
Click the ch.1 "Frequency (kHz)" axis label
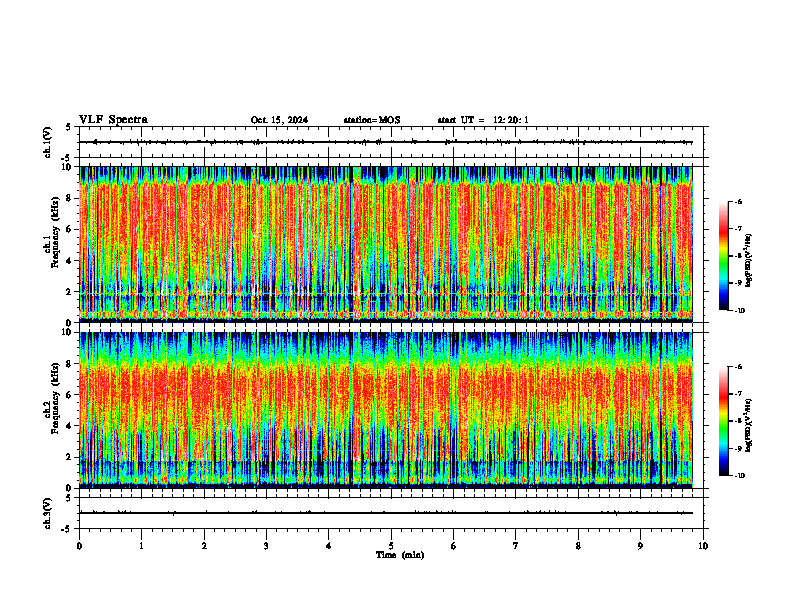pyautogui.click(x=55, y=232)
